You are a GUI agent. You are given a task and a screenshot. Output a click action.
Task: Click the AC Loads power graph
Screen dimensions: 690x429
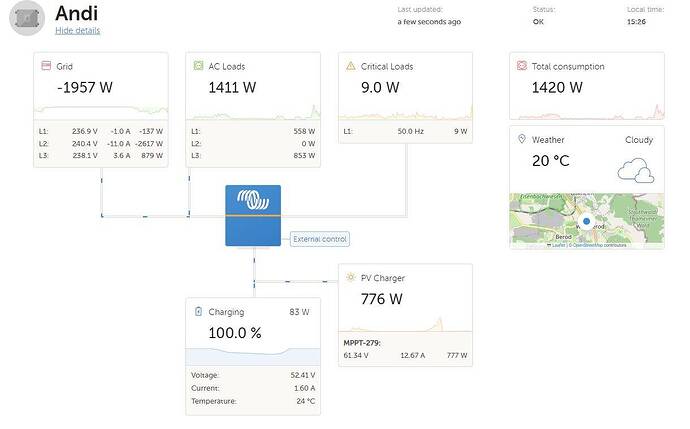click(253, 112)
